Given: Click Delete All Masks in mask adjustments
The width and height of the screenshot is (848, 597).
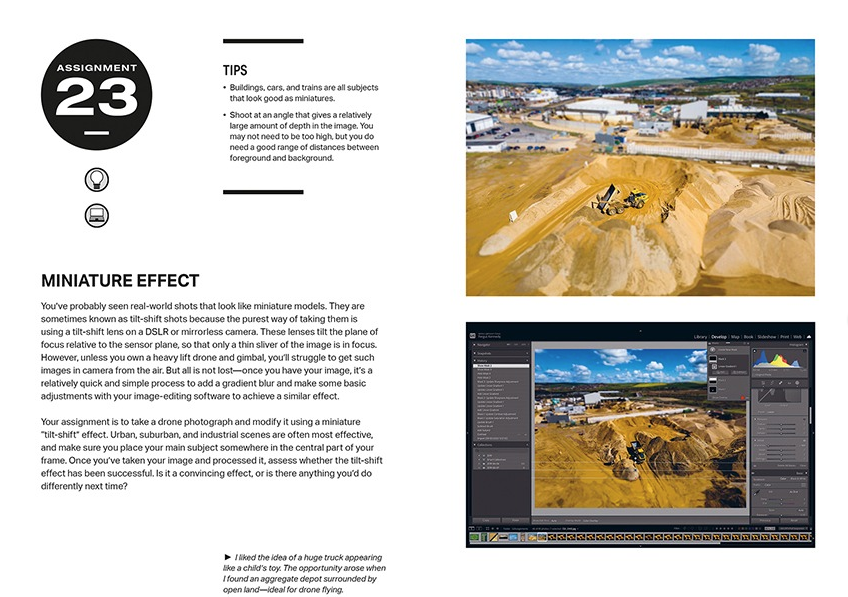Looking at the screenshot, I should (x=787, y=466).
